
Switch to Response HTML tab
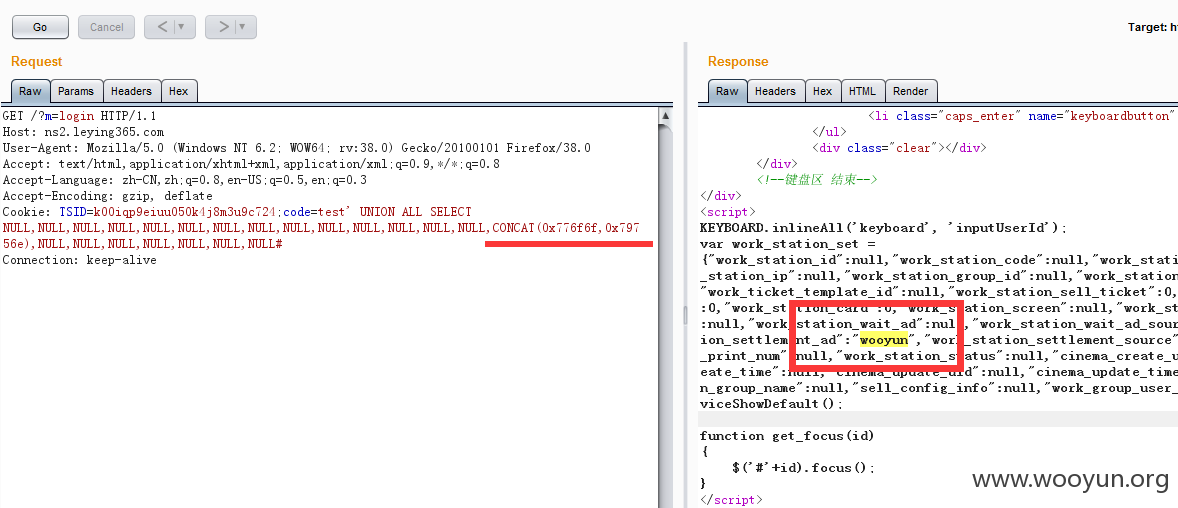(862, 91)
